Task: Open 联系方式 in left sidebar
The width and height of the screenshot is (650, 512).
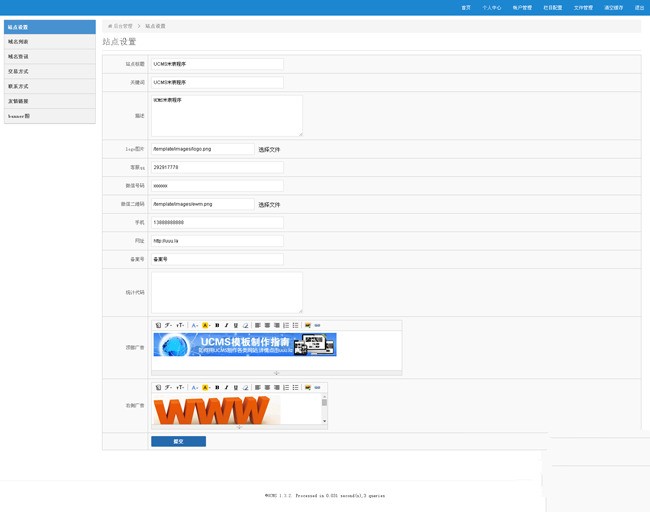Action: (50, 86)
